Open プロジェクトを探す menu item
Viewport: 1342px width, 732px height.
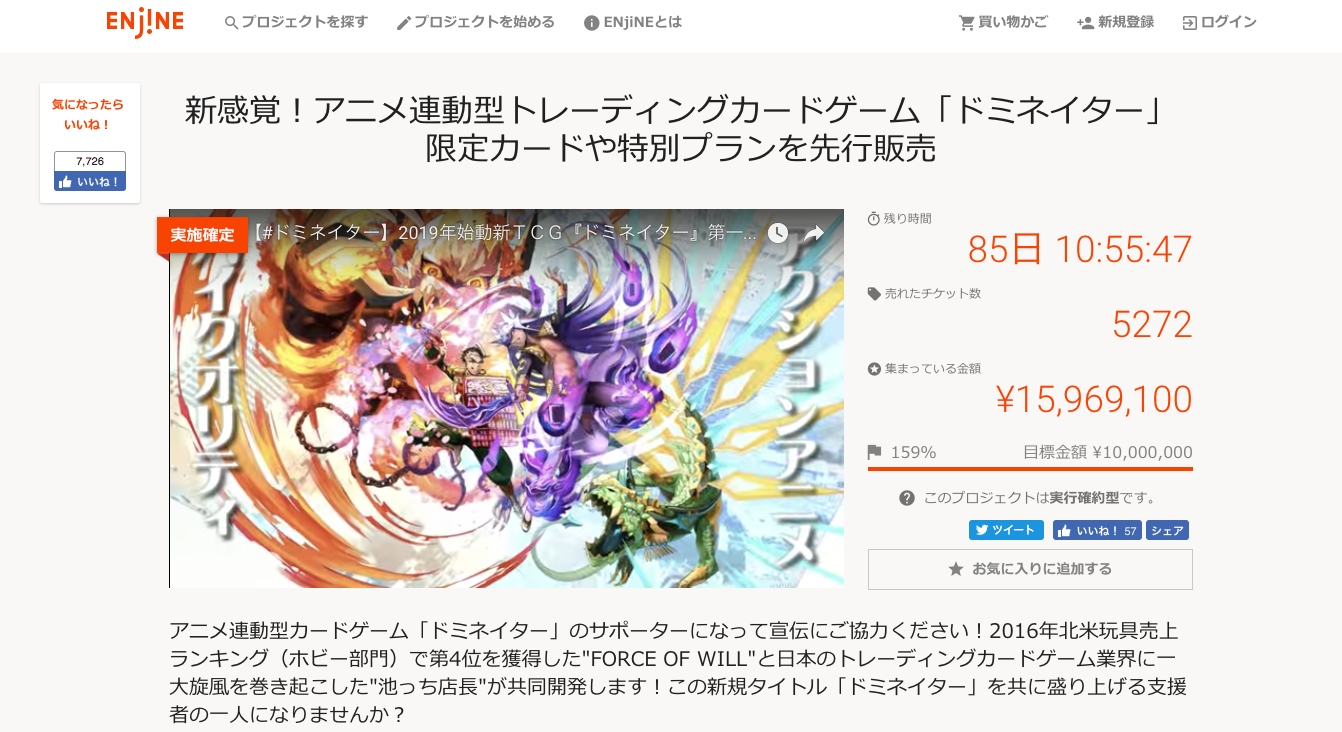(297, 22)
